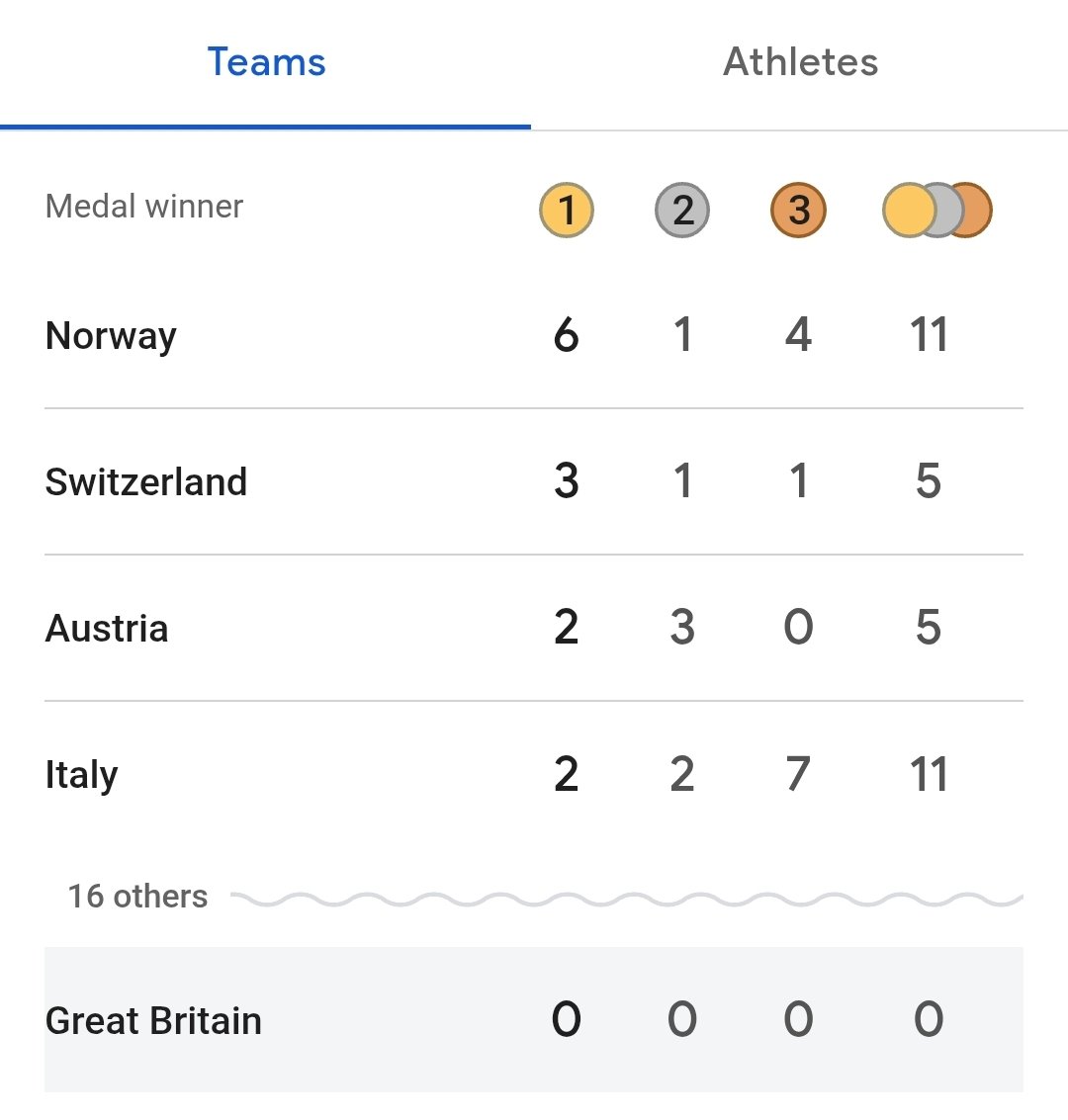Screen dimensions: 1068x1120
Task: Click Switzerland's gold medal count of 3
Action: point(567,482)
